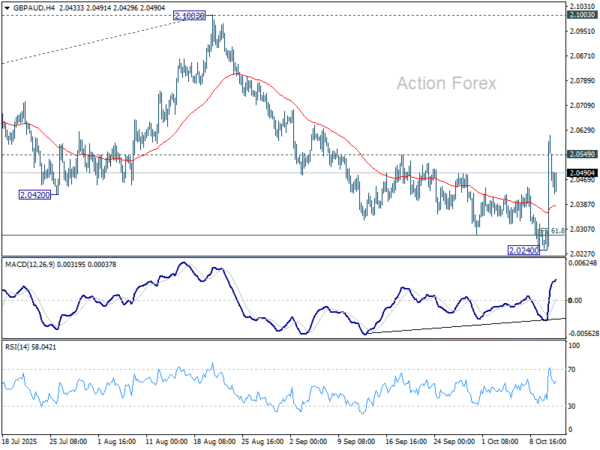
Task: Select the 2.10038 high price label
Action: [x=189, y=16]
